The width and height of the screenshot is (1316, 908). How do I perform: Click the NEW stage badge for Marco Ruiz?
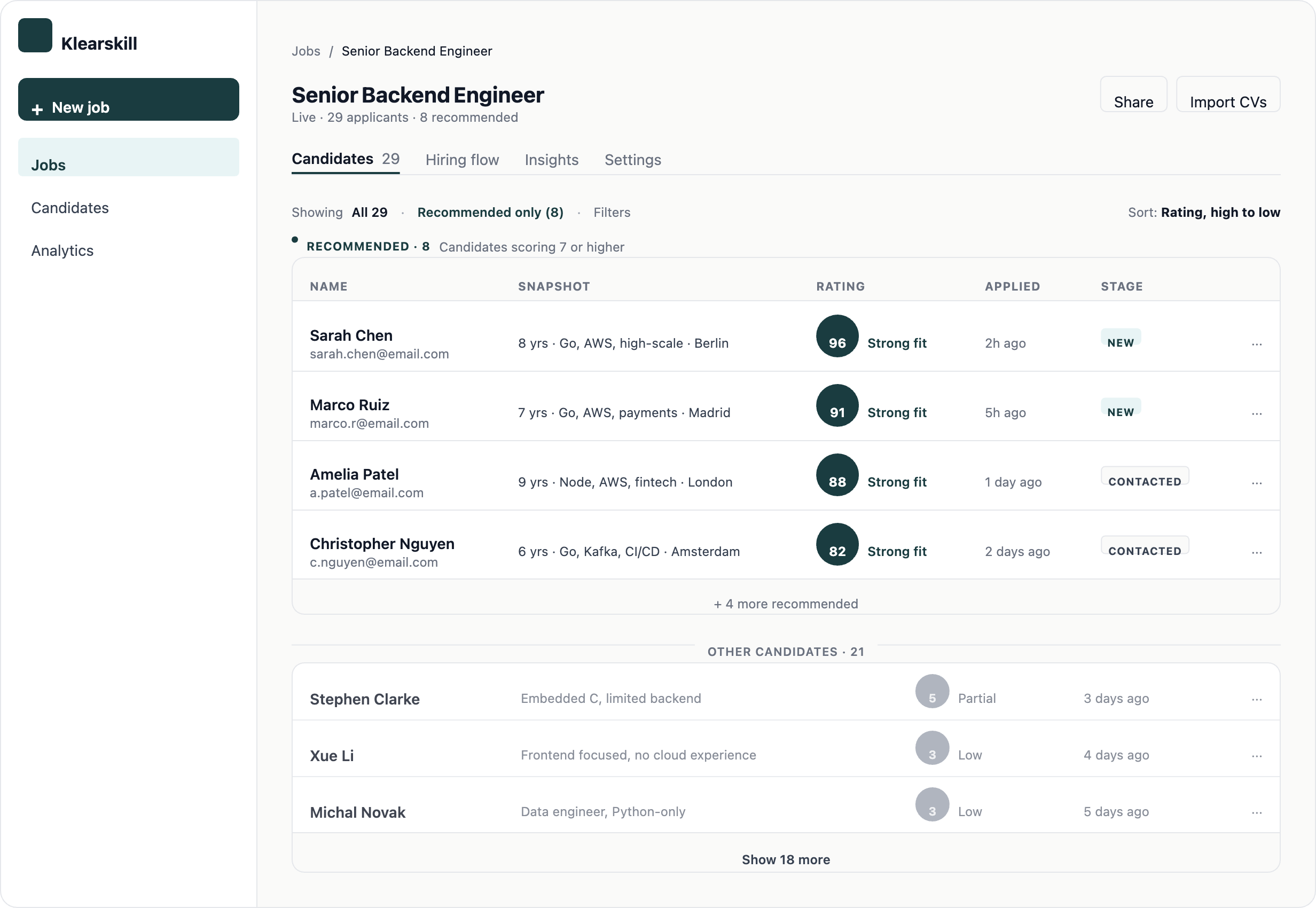pos(1121,407)
